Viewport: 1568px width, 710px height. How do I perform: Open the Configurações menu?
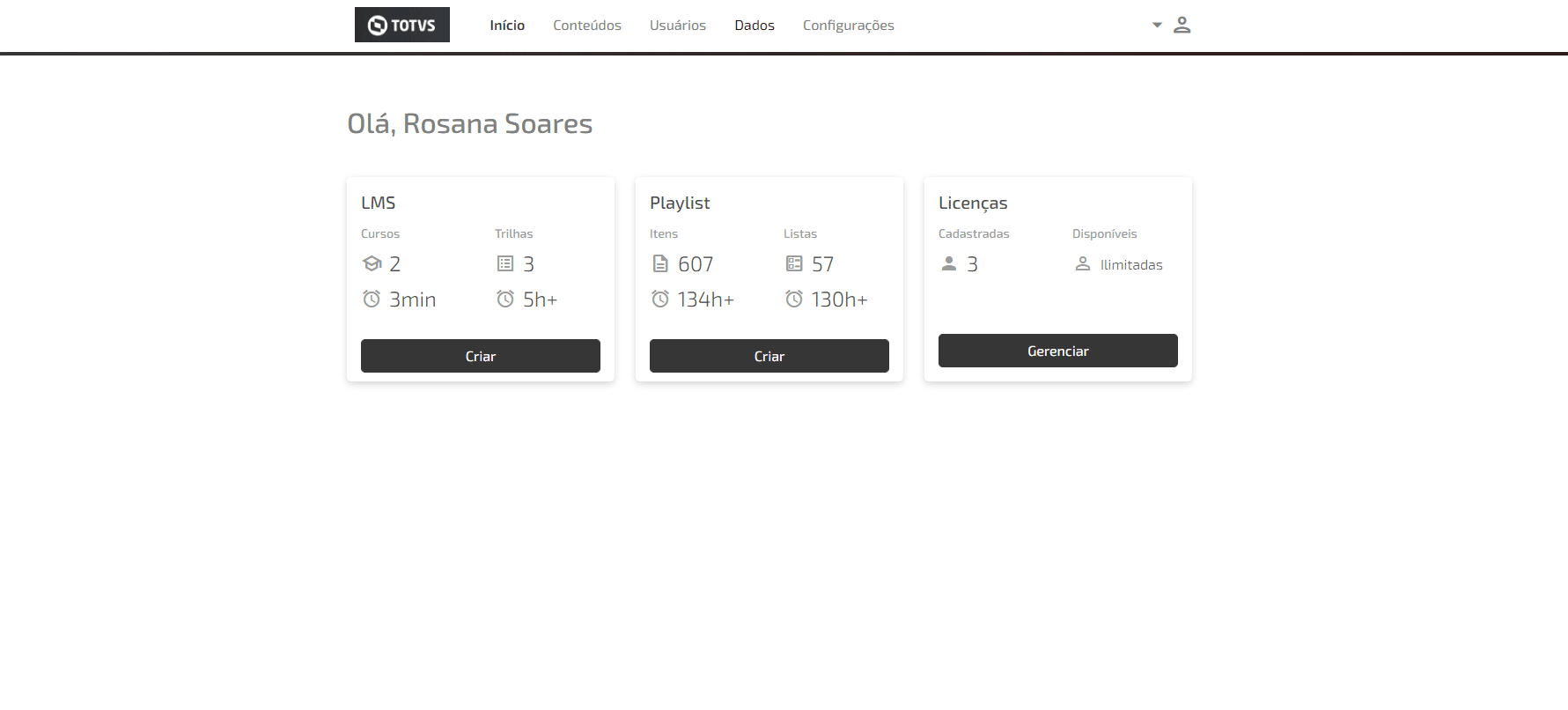pos(849,26)
